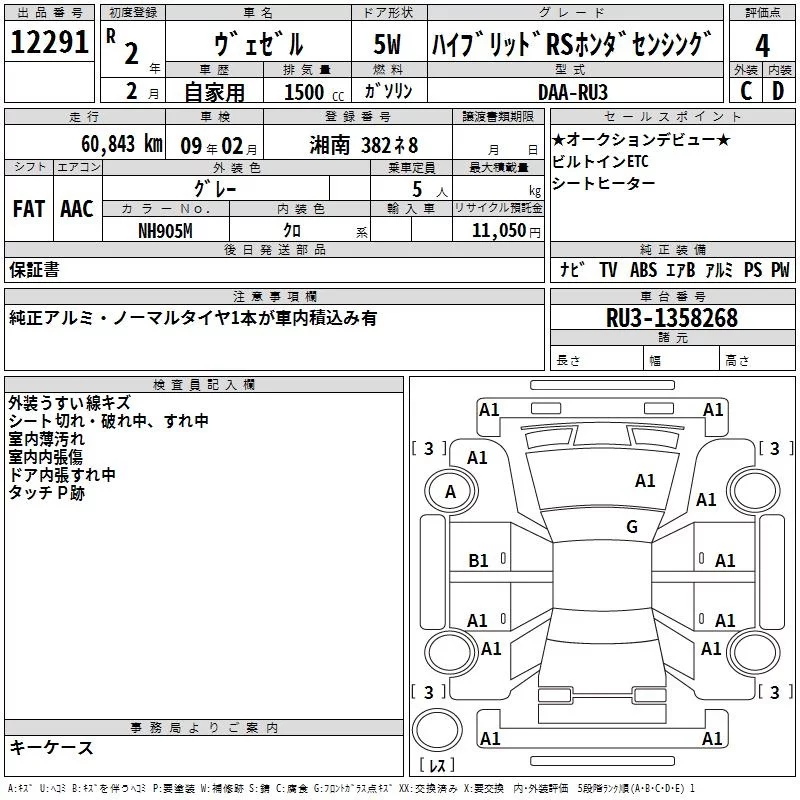Image resolution: width=800 pixels, height=800 pixels.
Task: Select the inspector note 外装うすい線キズ
Action: [70, 403]
